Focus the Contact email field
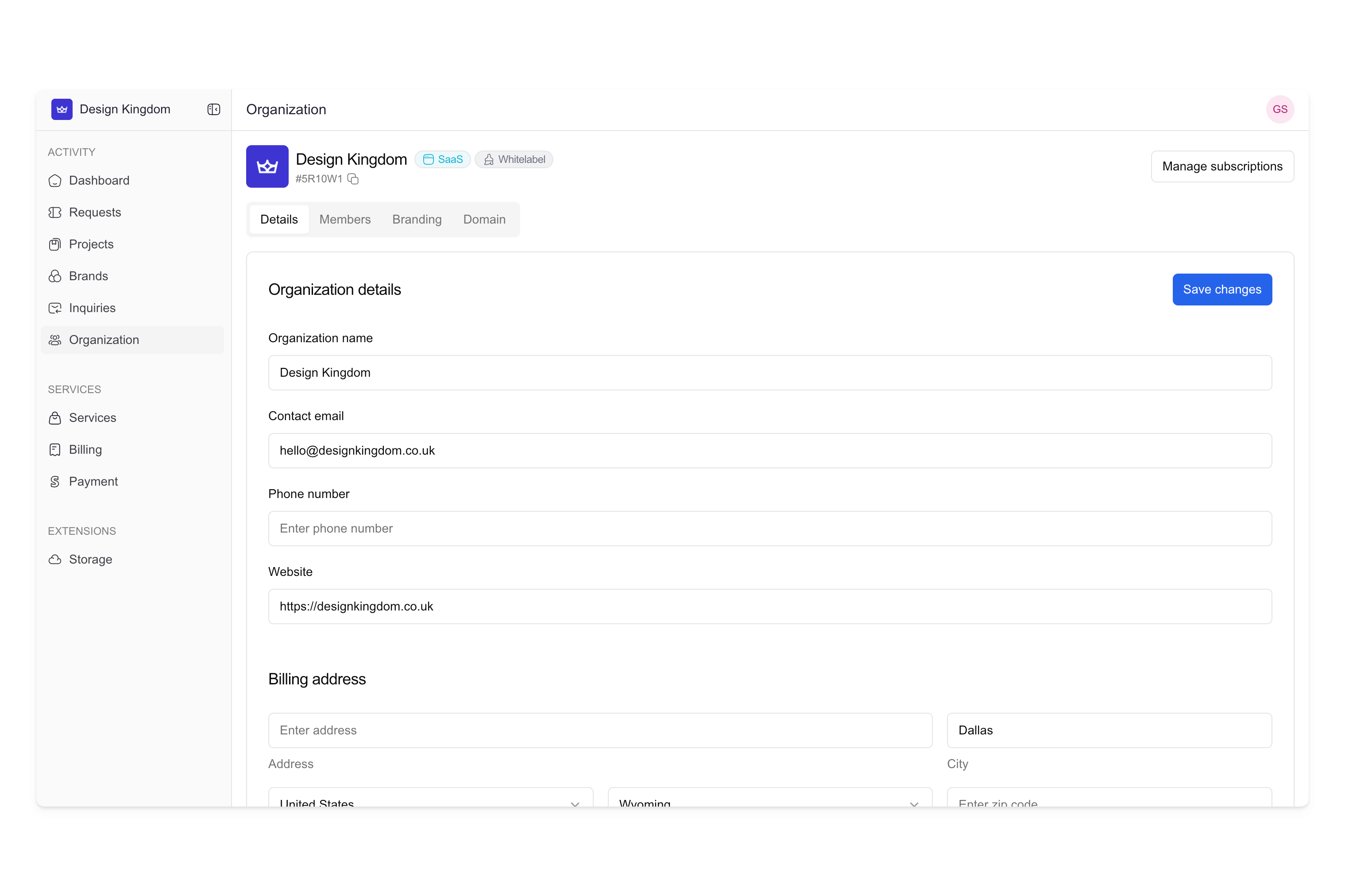The image size is (1345, 896). 769,450
